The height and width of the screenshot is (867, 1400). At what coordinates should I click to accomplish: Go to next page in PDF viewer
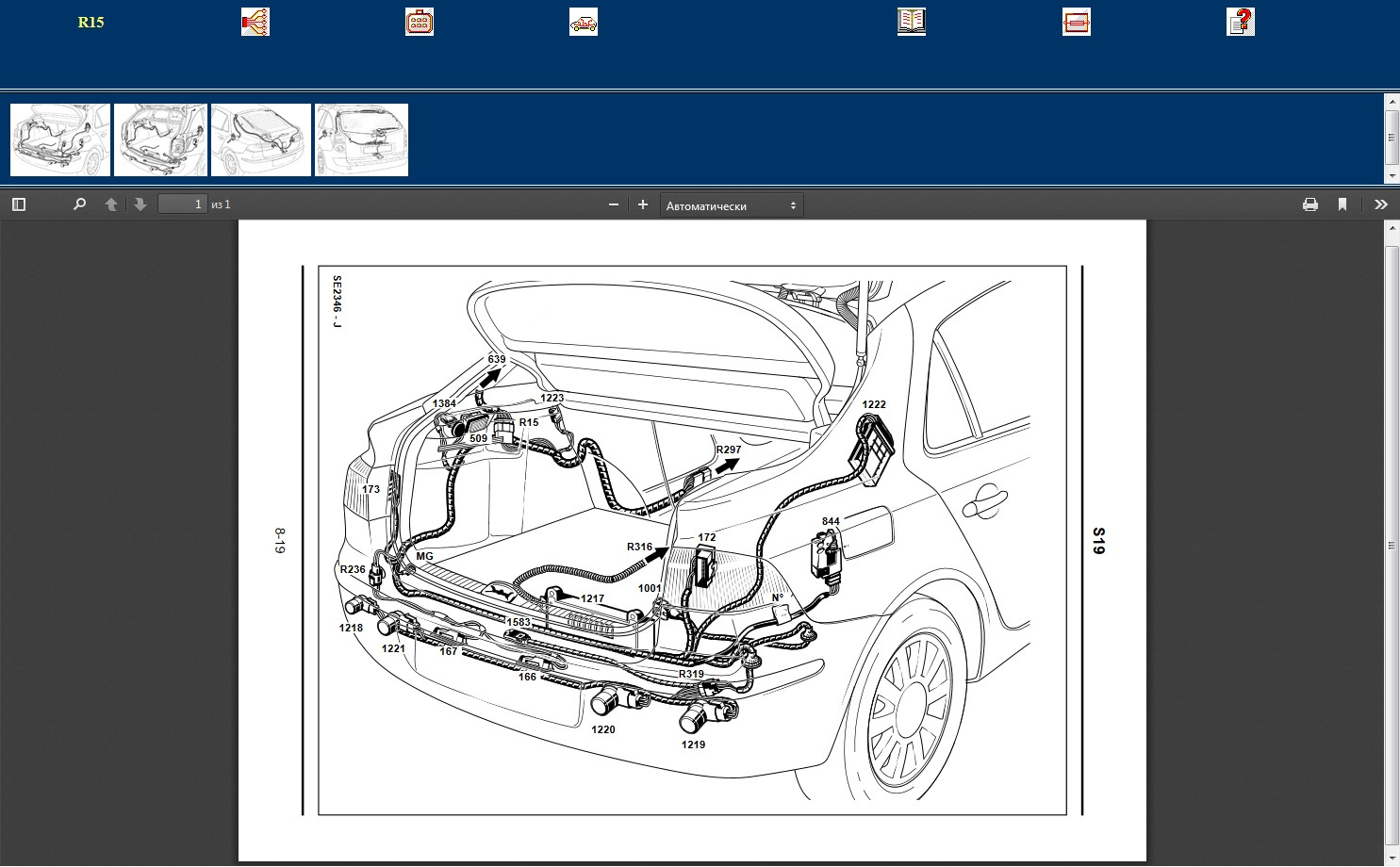[x=140, y=204]
